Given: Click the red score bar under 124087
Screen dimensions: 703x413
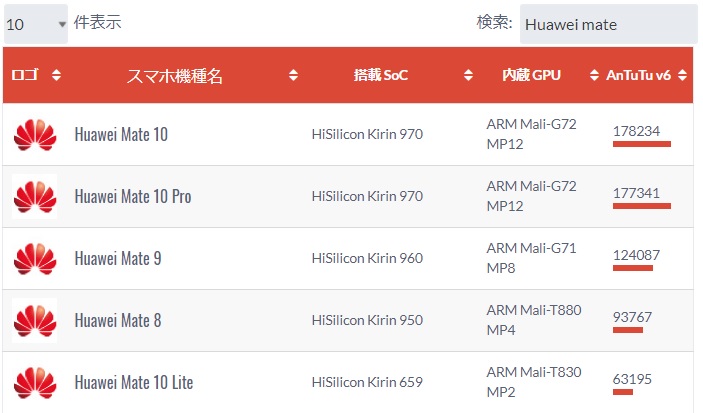Looking at the screenshot, I should click(x=633, y=268).
